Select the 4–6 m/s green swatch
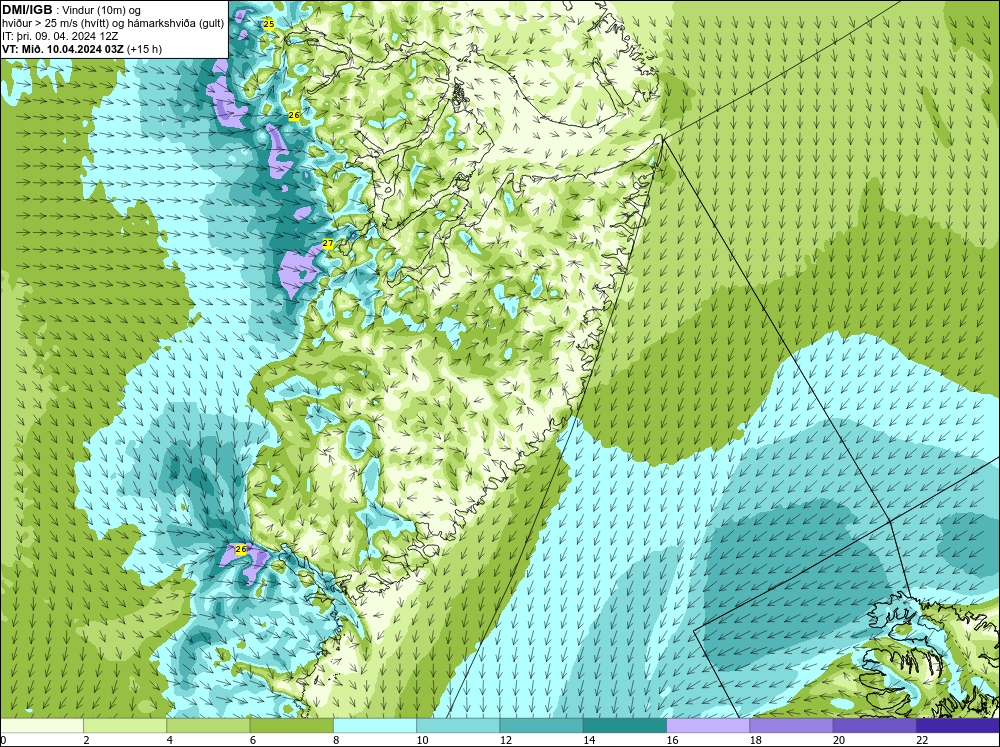Image resolution: width=1000 pixels, height=747 pixels. [209, 726]
